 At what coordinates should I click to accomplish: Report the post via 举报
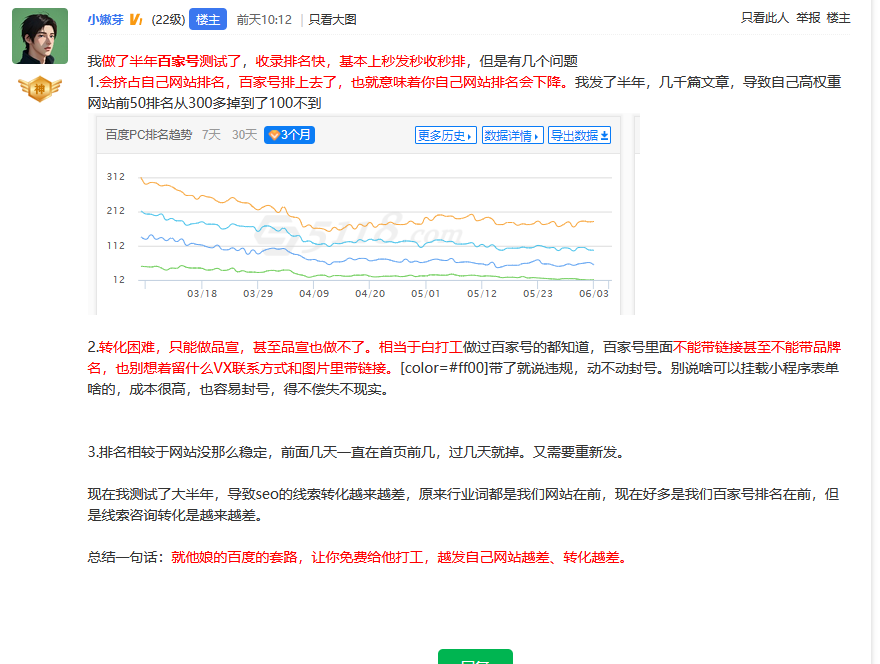pyautogui.click(x=808, y=18)
